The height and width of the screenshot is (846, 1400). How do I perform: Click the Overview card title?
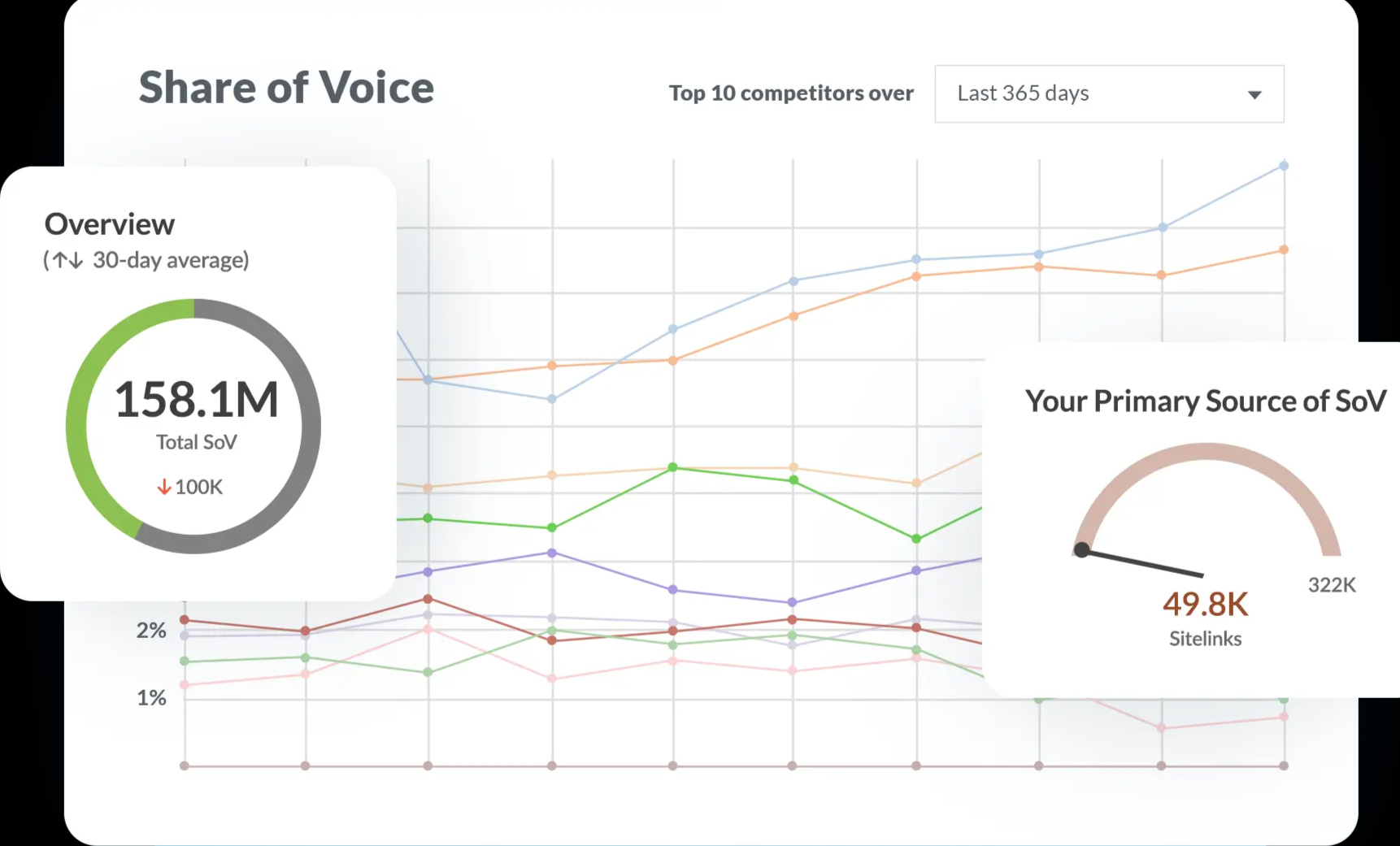pyautogui.click(x=110, y=224)
